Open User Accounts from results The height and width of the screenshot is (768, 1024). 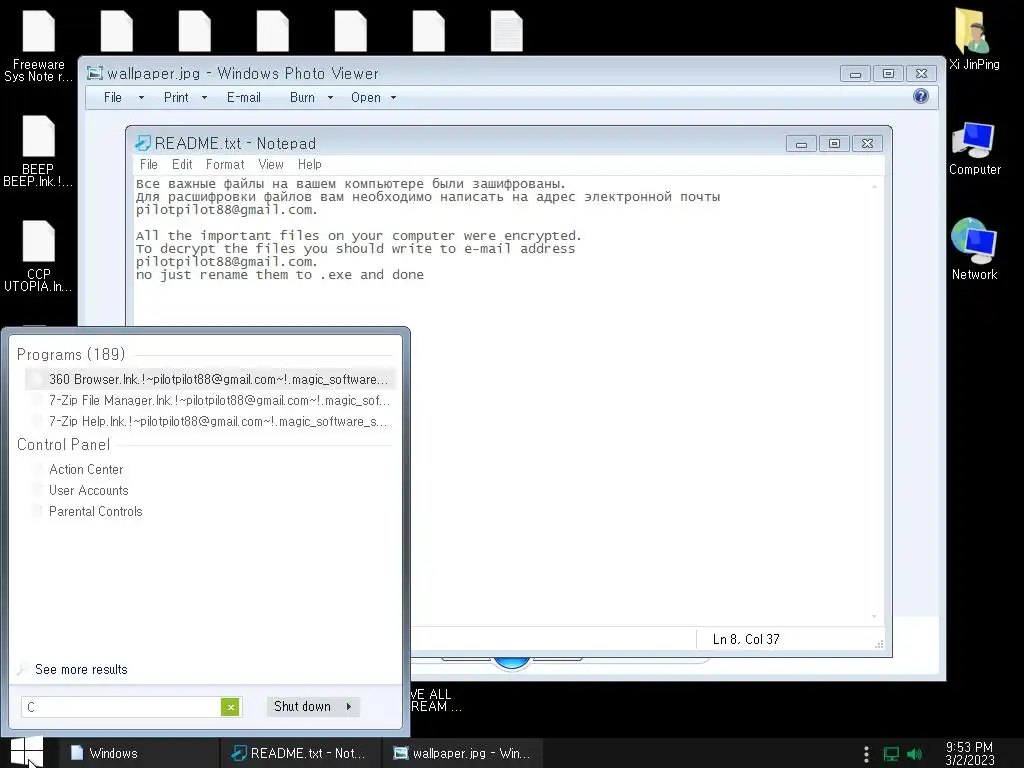[88, 490]
